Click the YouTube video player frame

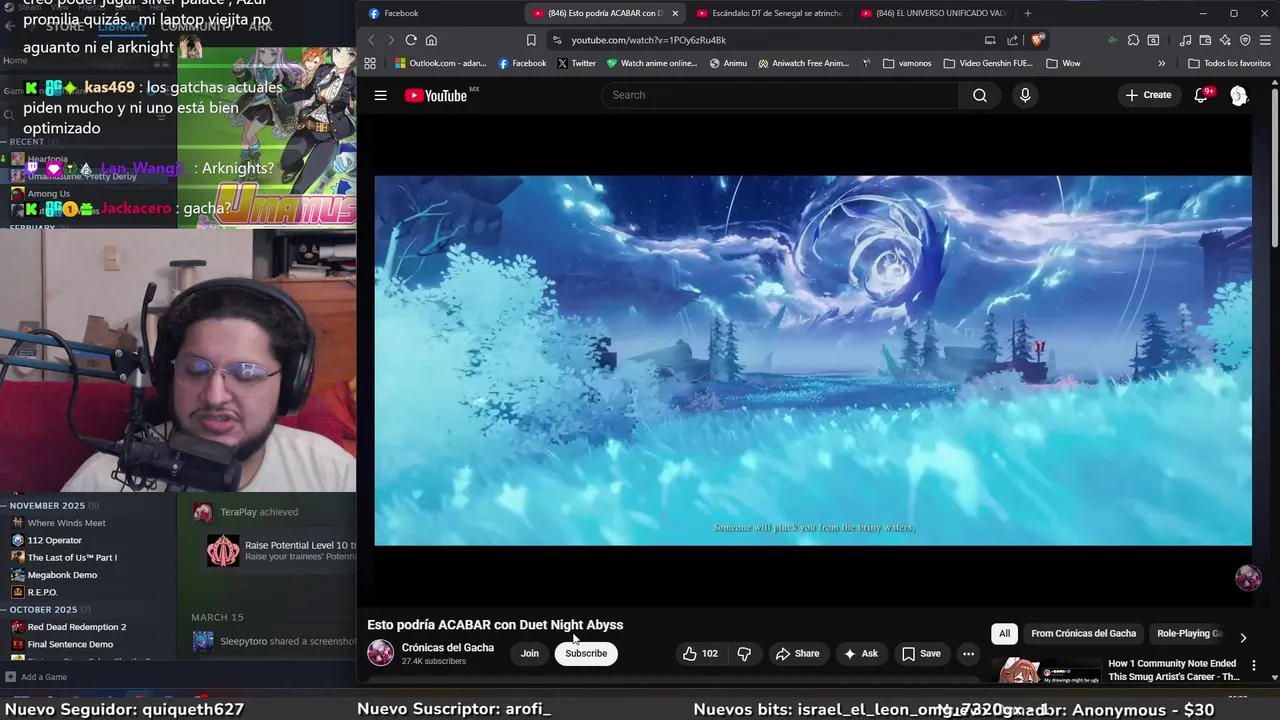click(x=813, y=361)
